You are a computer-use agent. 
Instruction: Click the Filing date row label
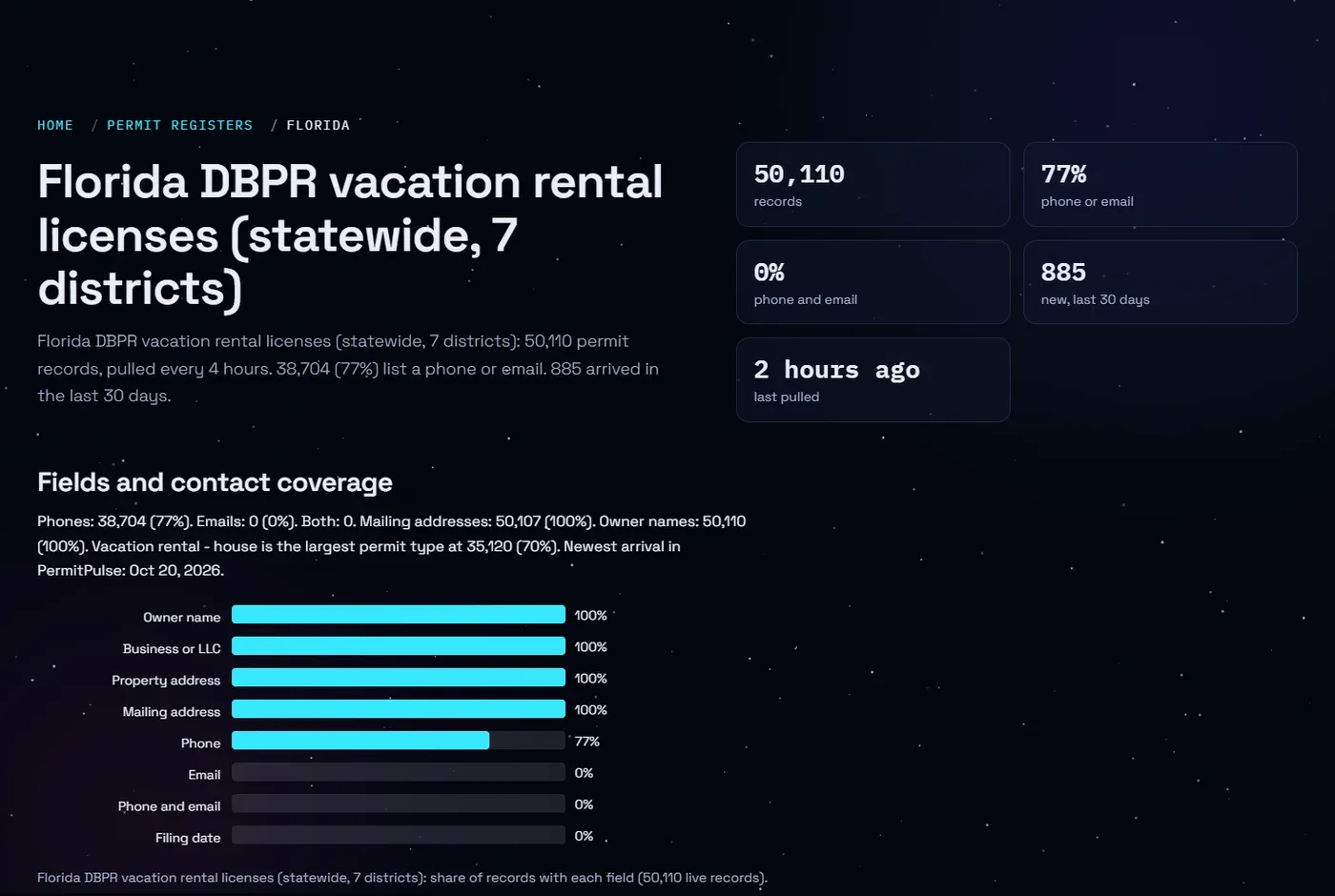coord(188,837)
